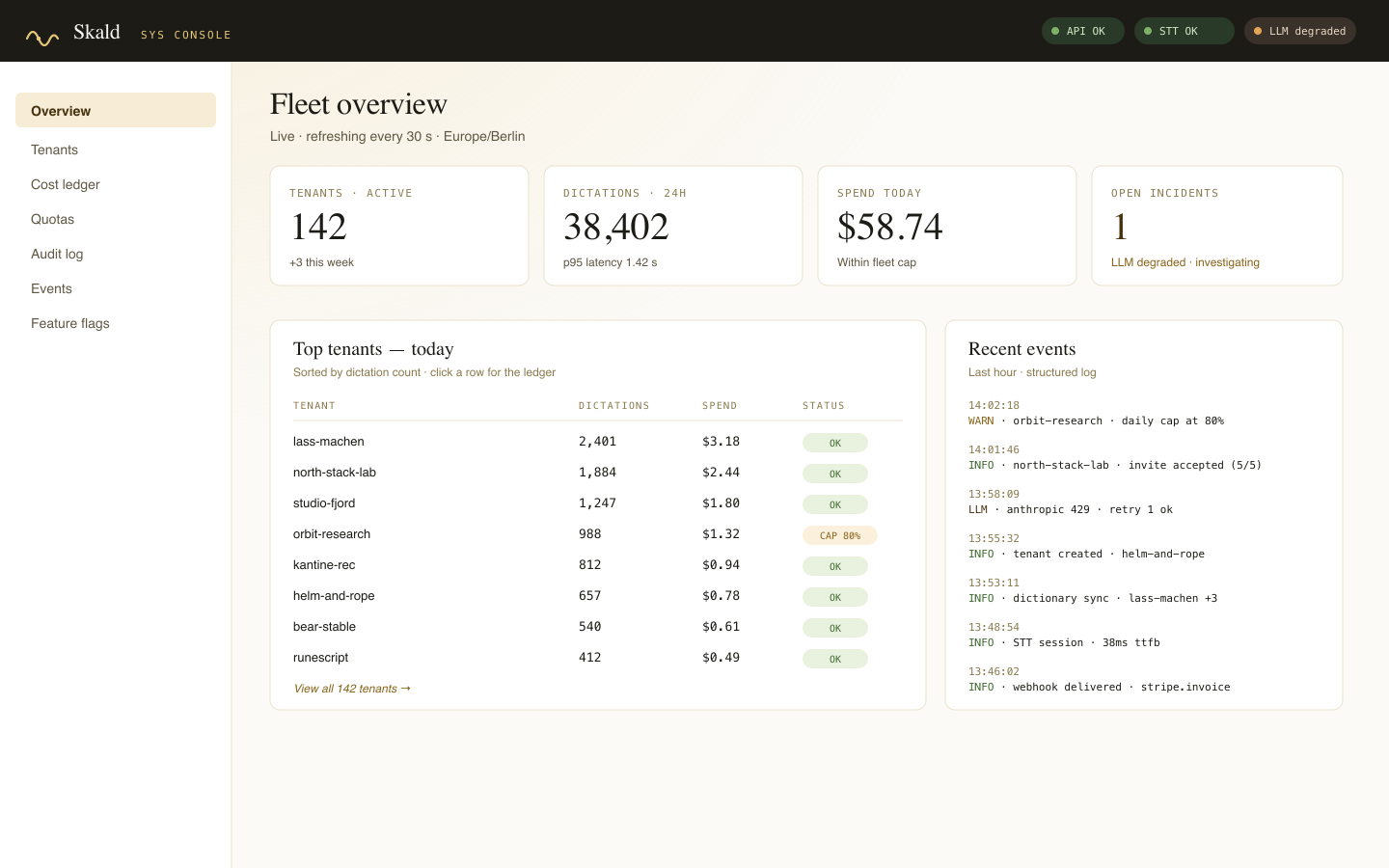Open the API OK status pill

click(1082, 31)
